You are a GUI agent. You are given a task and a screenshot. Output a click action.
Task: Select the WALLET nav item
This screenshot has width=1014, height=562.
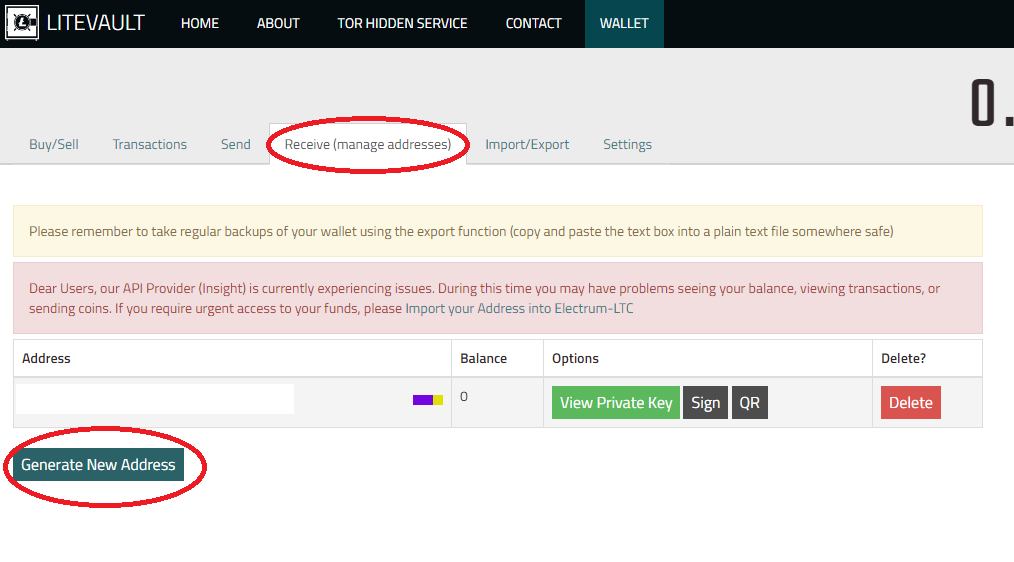tap(624, 23)
